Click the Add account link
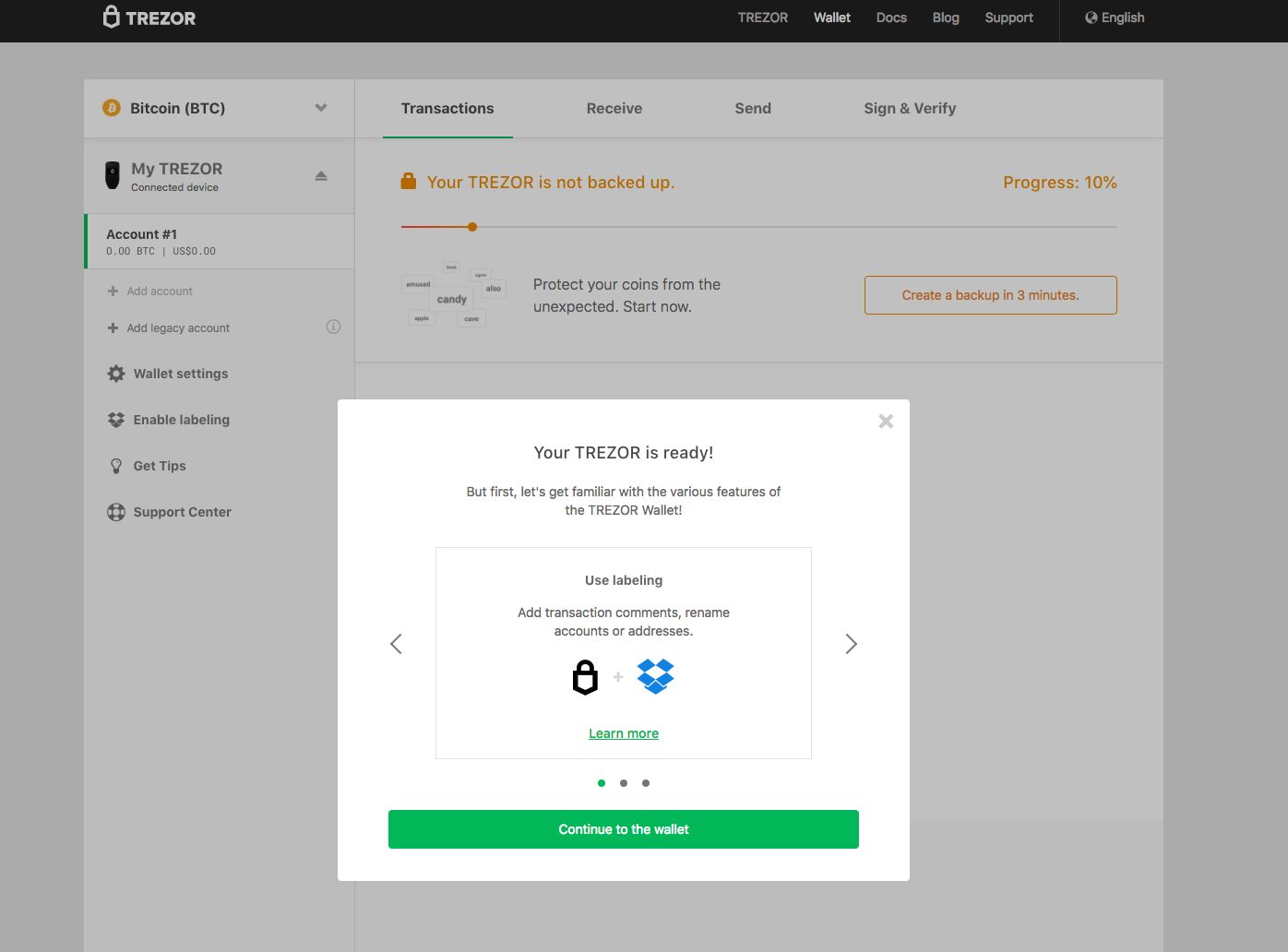This screenshot has width=1288, height=952. (x=160, y=291)
